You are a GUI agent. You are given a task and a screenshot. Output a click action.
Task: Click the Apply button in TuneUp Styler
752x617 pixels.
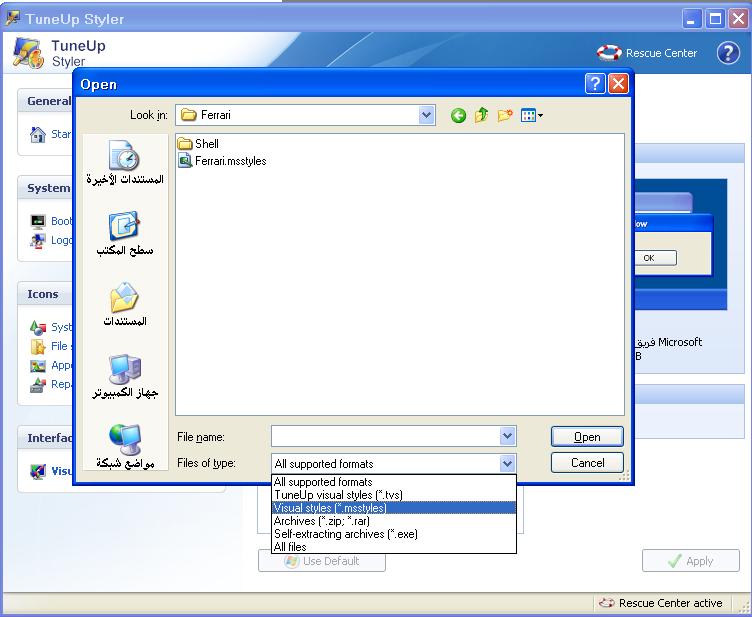tap(691, 561)
